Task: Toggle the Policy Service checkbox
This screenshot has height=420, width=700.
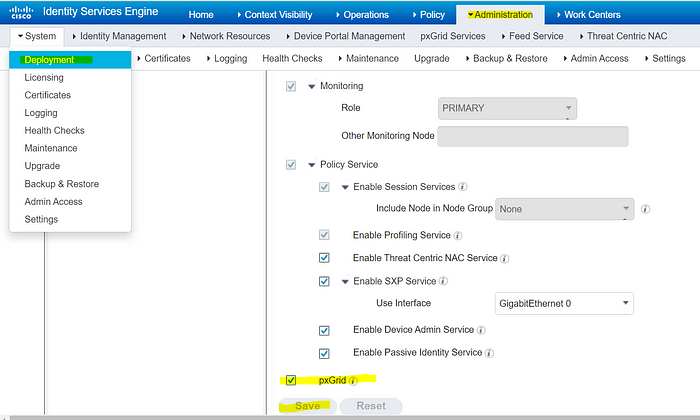Action: click(x=291, y=165)
